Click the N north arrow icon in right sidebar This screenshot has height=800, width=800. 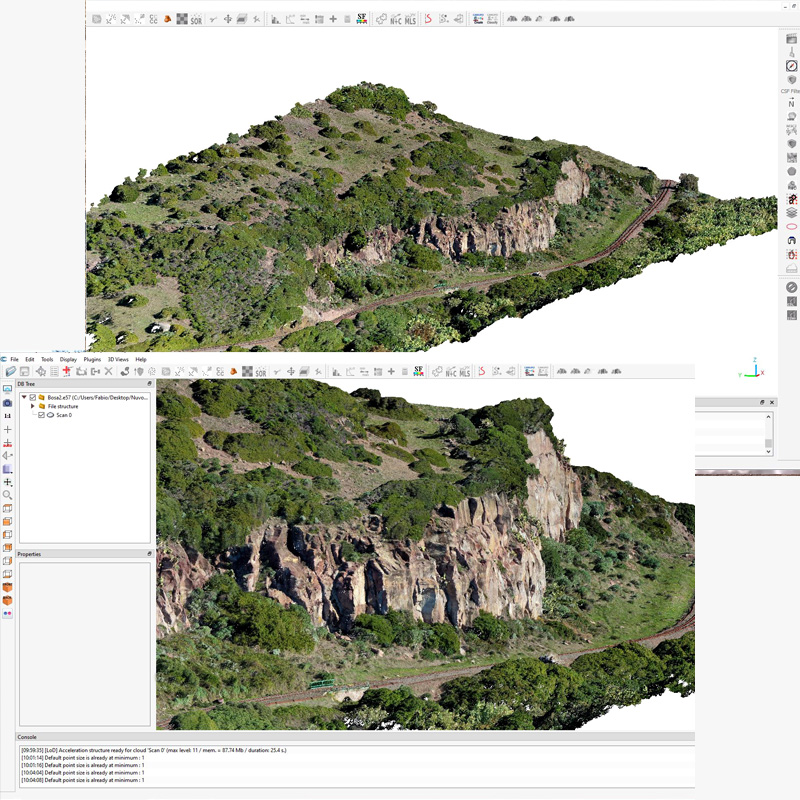pyautogui.click(x=791, y=103)
